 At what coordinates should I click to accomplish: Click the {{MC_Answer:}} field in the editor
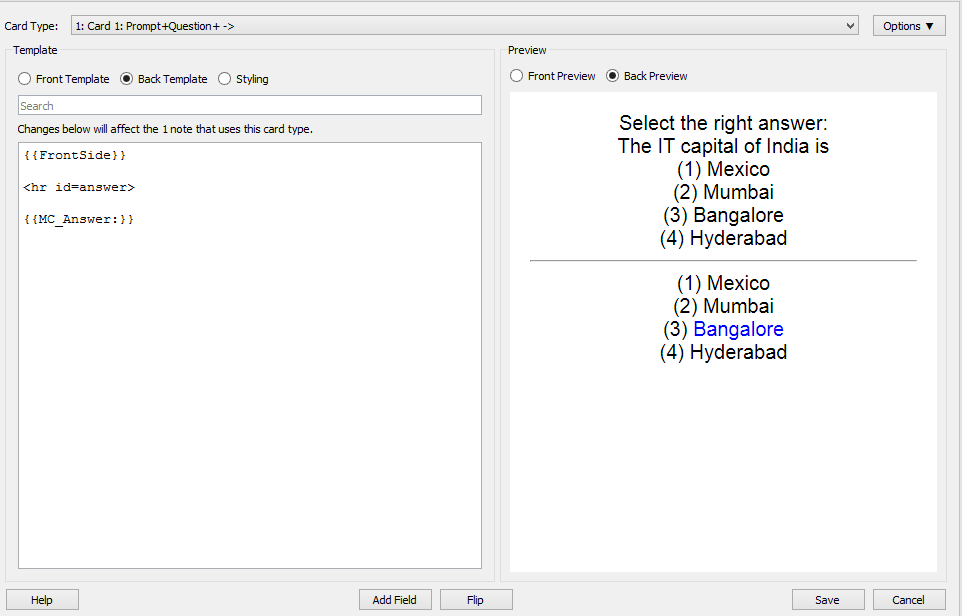click(x=79, y=218)
